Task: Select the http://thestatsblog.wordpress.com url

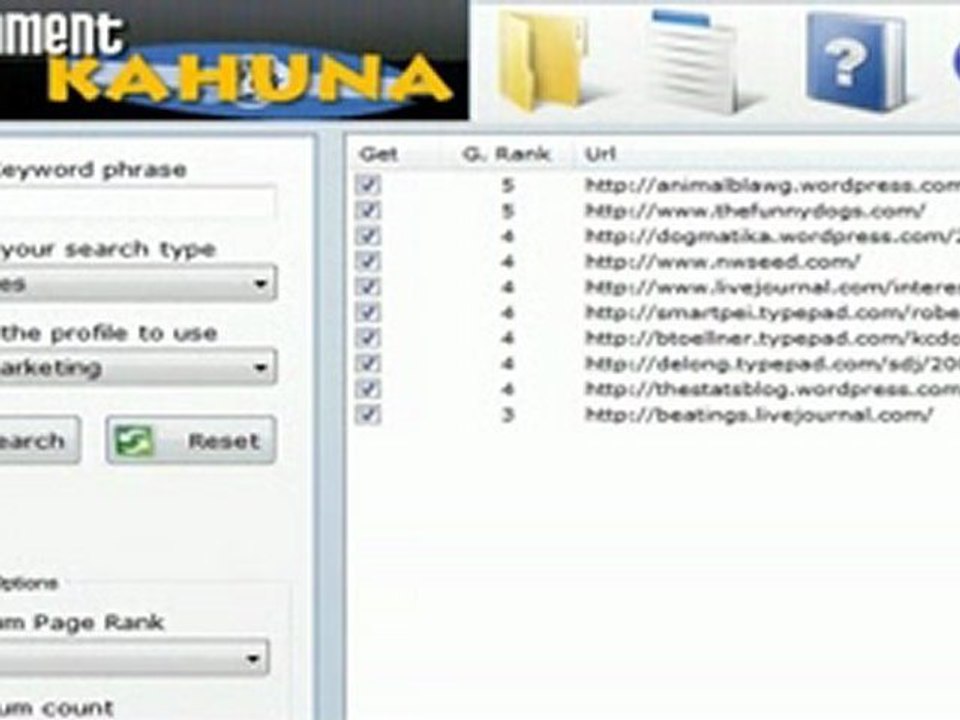Action: (773, 389)
